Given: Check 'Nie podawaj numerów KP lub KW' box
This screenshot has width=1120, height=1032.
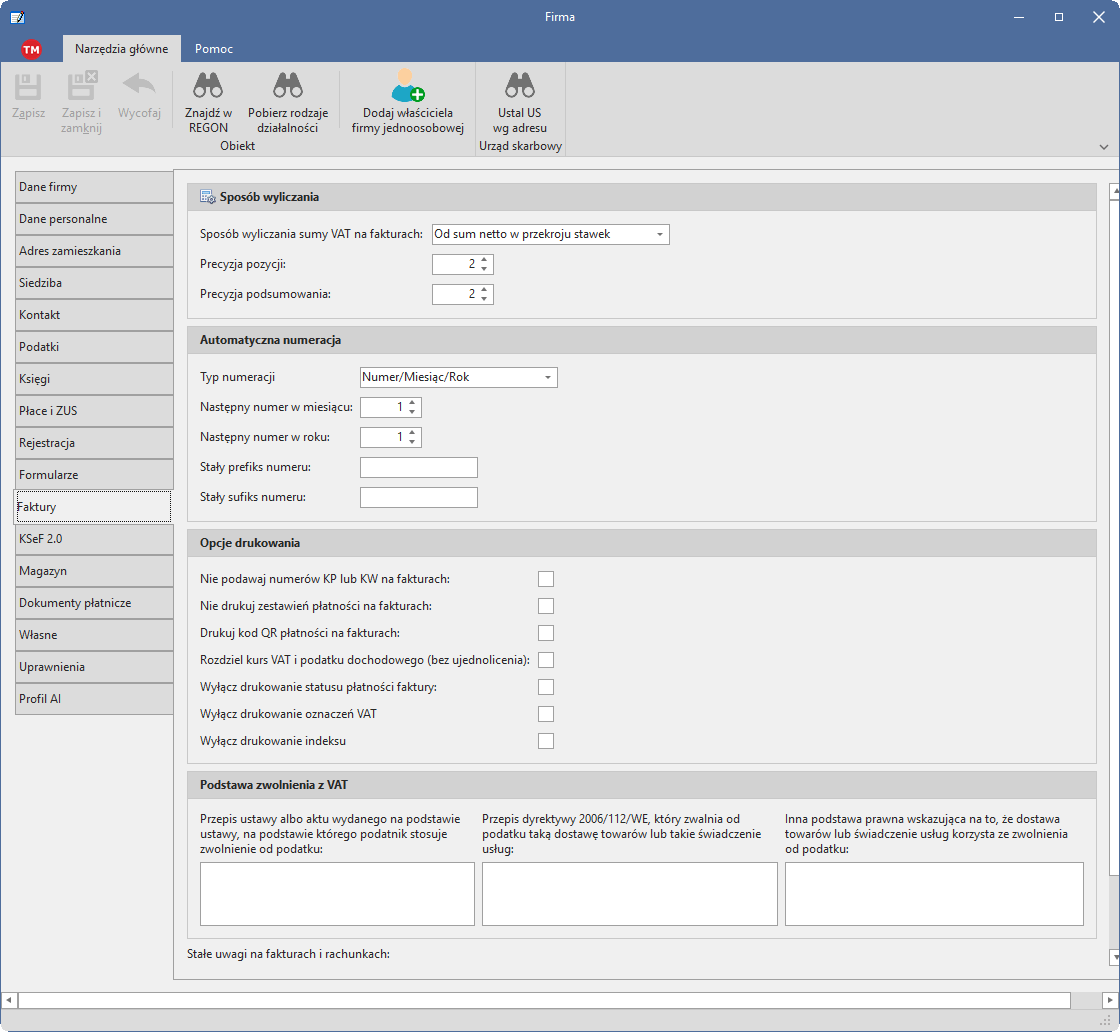Looking at the screenshot, I should [x=546, y=579].
